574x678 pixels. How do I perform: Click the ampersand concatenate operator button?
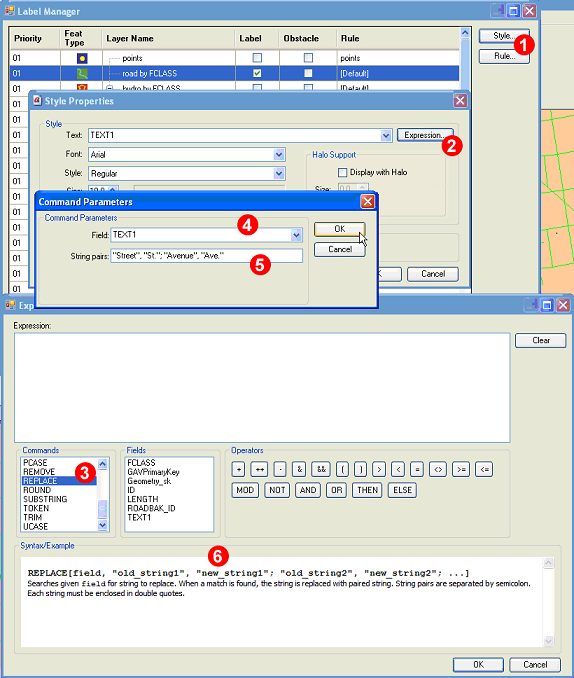point(299,469)
